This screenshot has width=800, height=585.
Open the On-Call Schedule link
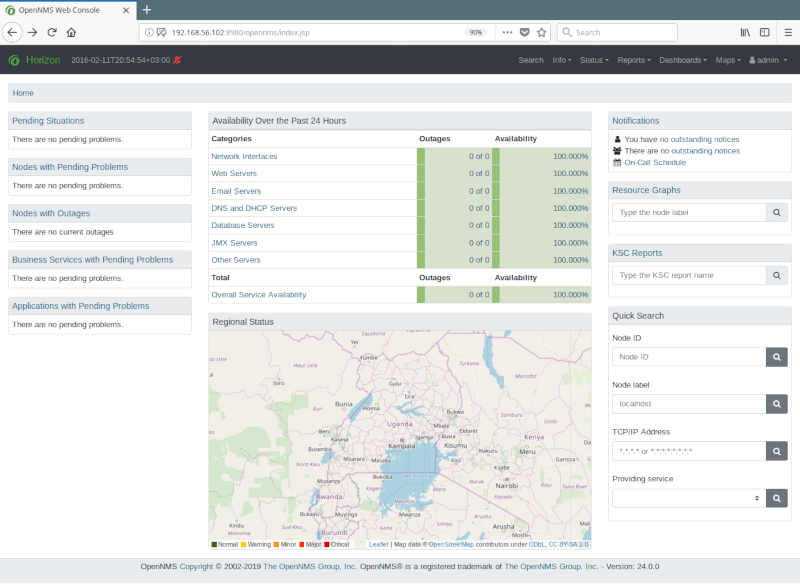654,162
